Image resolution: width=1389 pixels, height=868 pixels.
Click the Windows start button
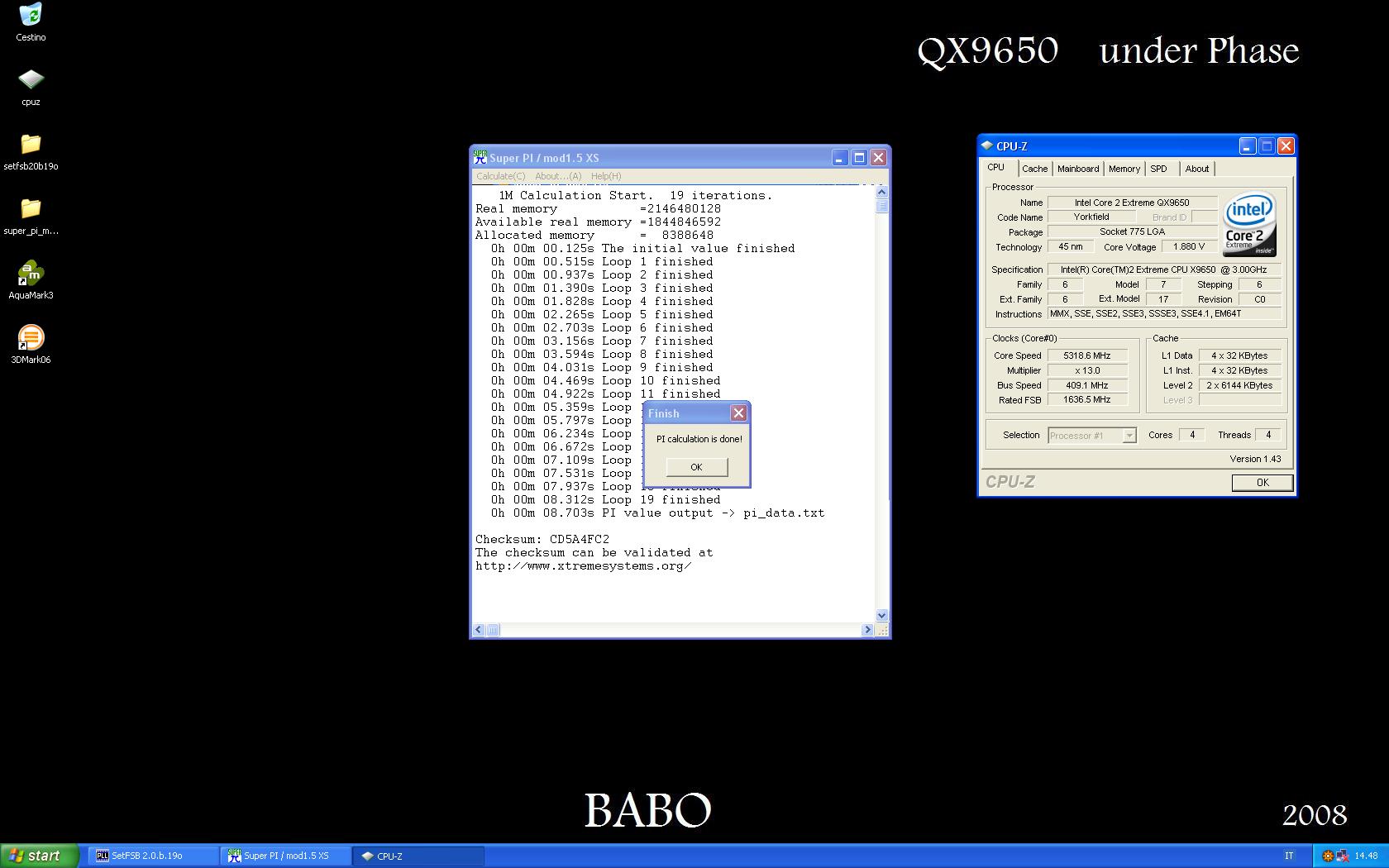(39, 856)
